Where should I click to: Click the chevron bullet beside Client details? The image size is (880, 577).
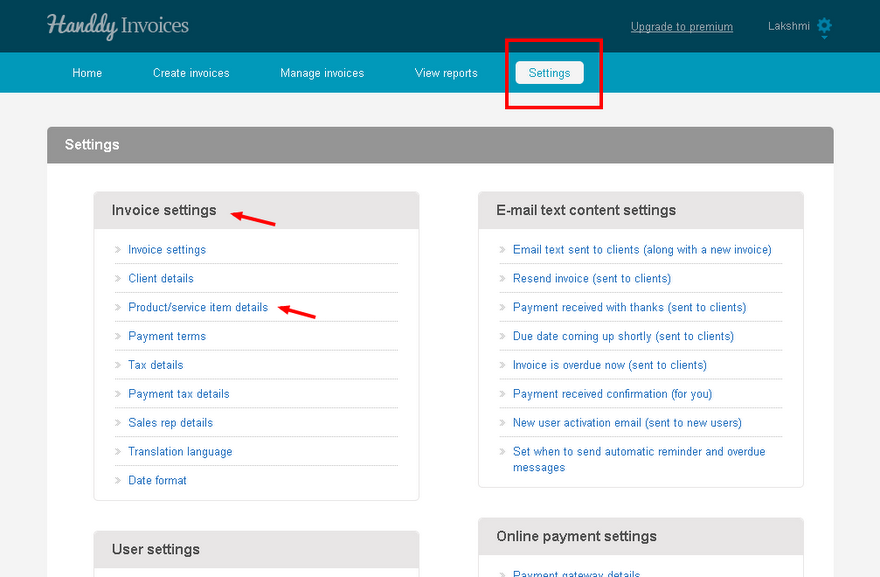tap(118, 278)
